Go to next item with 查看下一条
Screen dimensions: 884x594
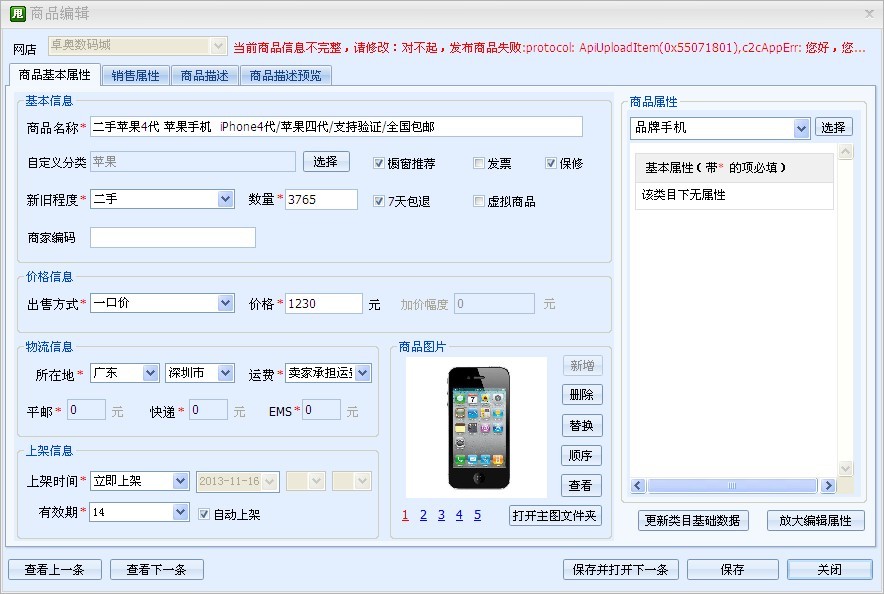[157, 570]
